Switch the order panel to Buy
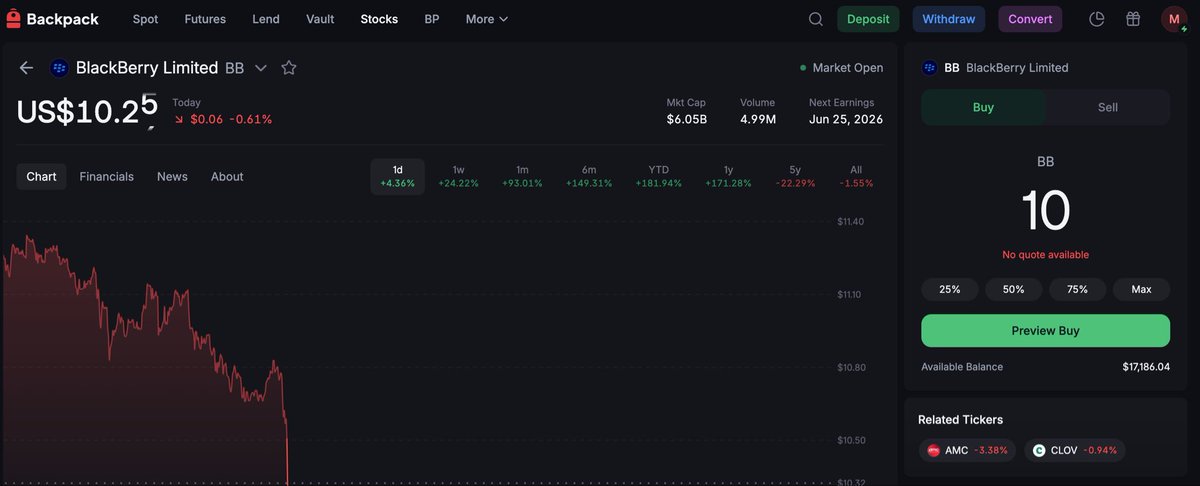The image size is (1200, 486). (983, 107)
